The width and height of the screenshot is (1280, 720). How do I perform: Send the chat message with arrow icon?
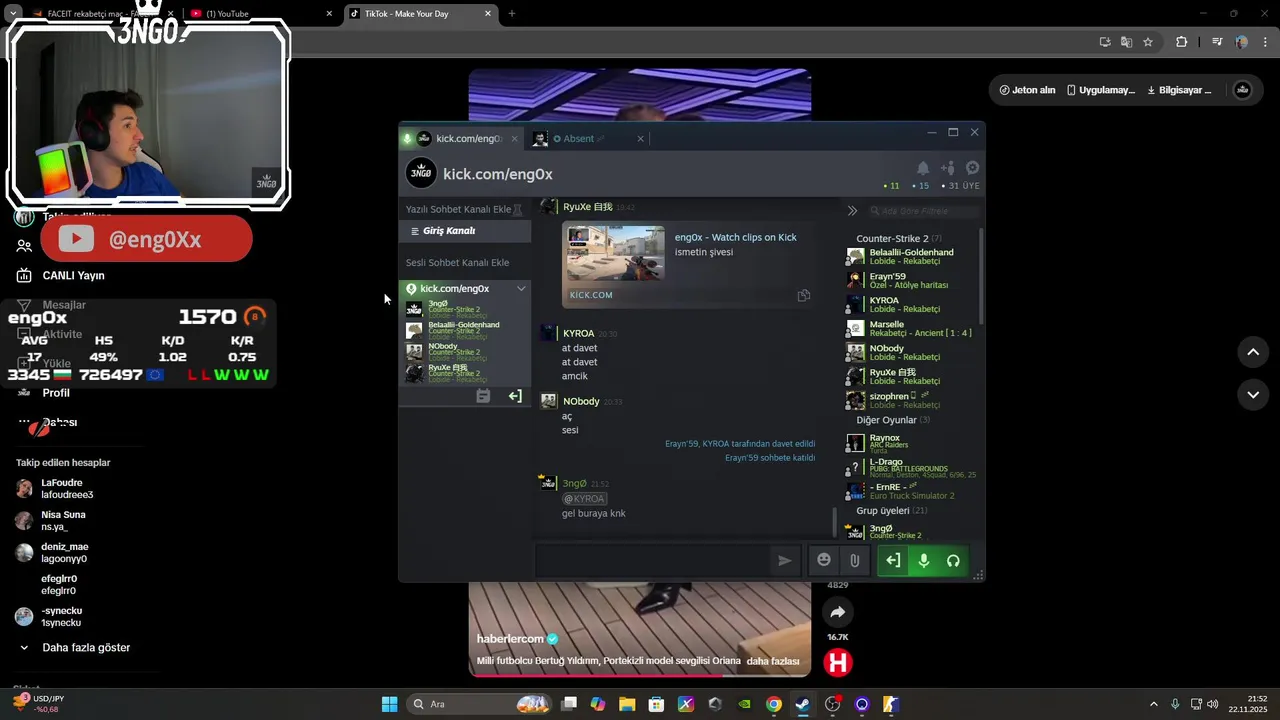[x=785, y=561]
